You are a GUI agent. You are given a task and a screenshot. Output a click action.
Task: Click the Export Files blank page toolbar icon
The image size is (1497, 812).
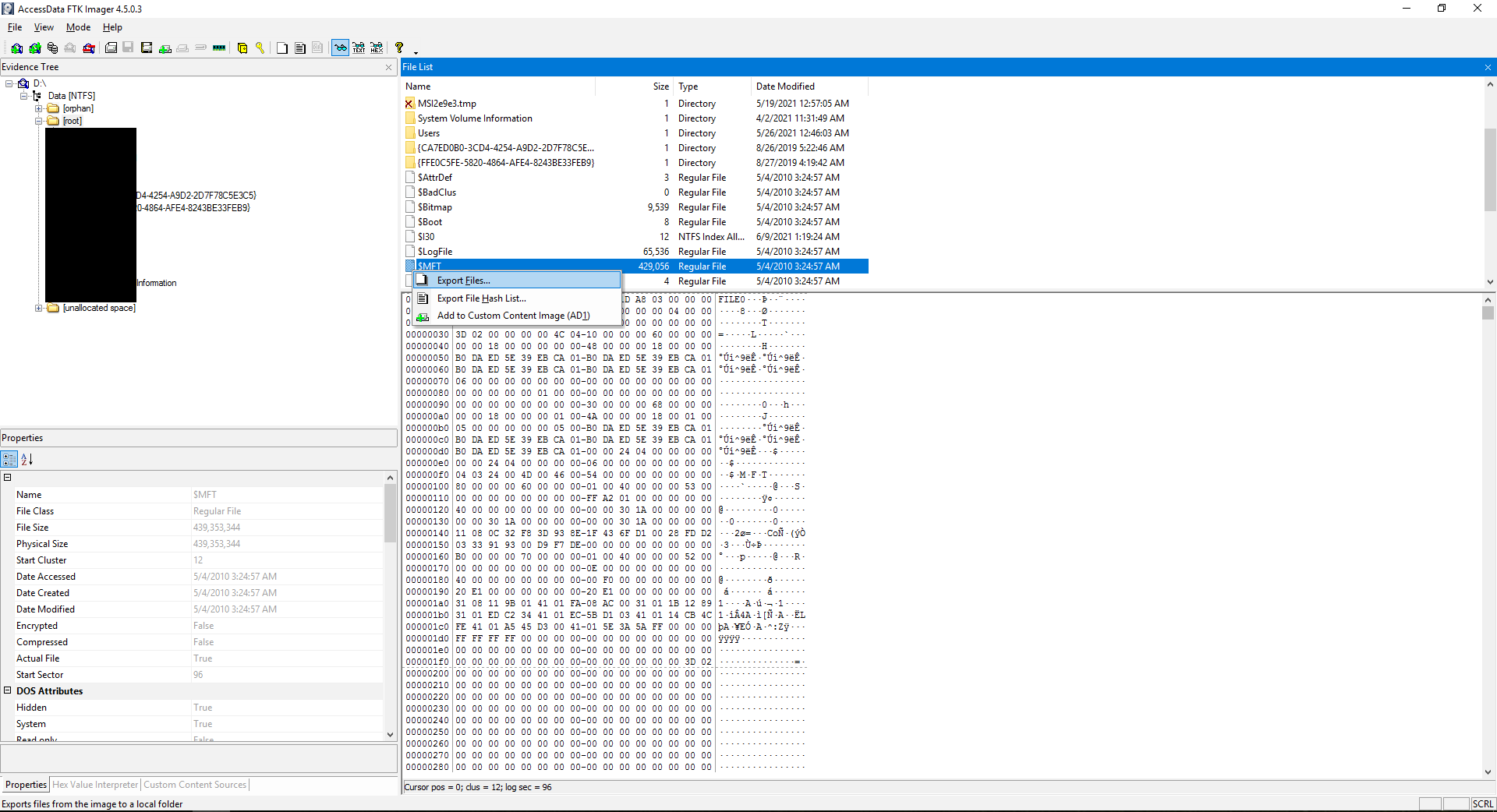282,48
